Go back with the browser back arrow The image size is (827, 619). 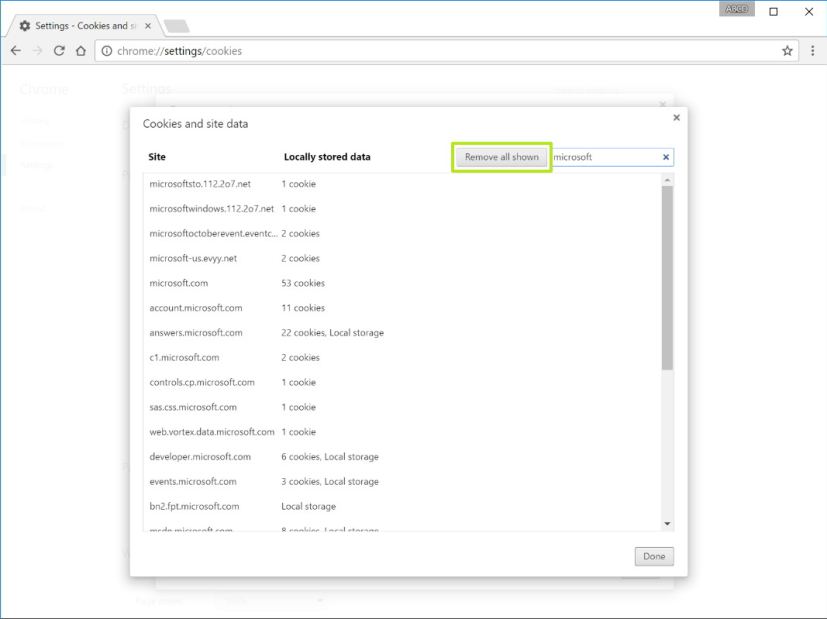16,51
